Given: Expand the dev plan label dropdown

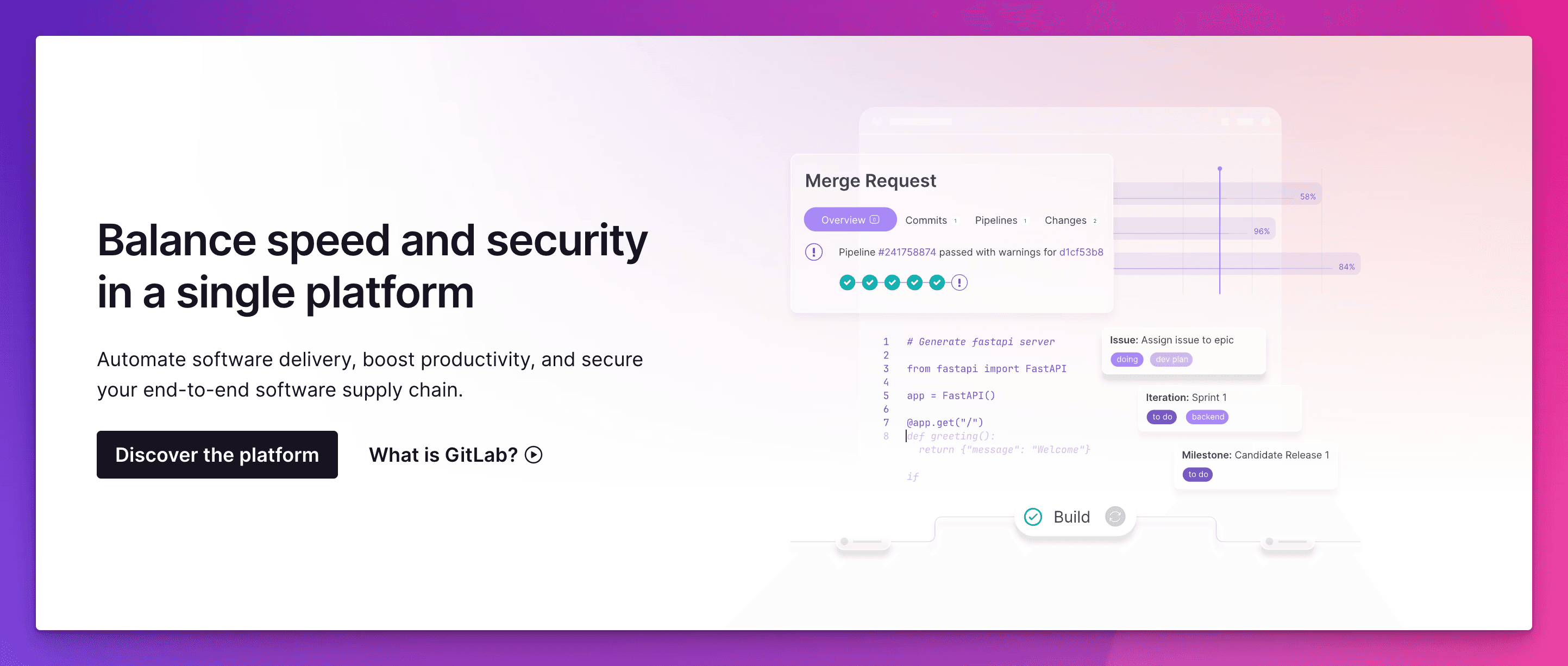Looking at the screenshot, I should point(1171,359).
